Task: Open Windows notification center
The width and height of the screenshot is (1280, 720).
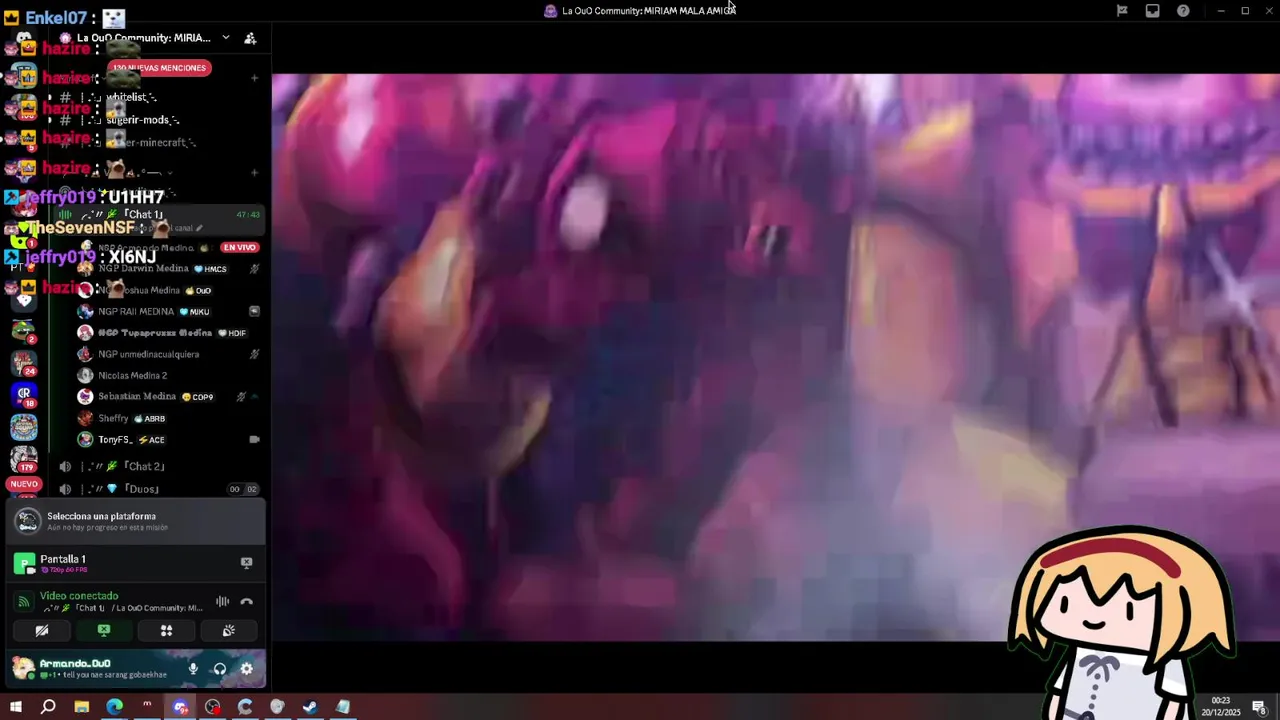Action: (1259, 707)
